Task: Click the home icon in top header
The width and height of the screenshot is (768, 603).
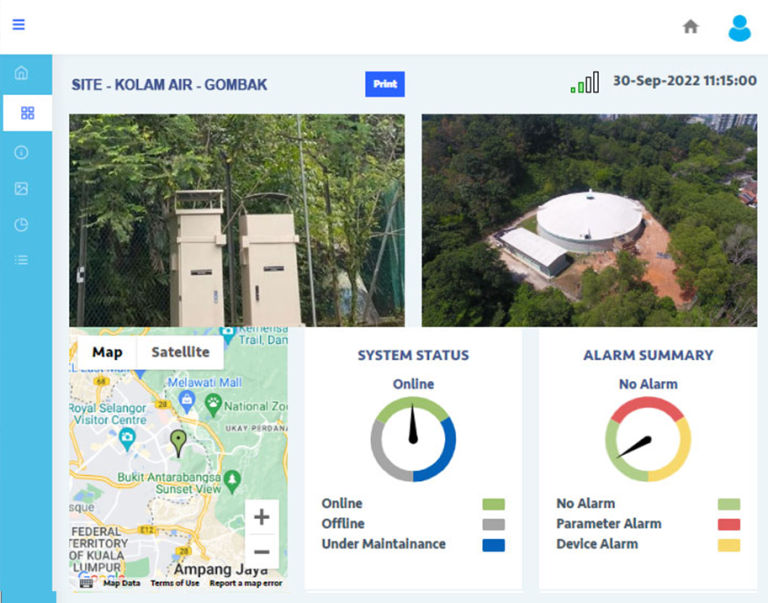Action: coord(690,27)
